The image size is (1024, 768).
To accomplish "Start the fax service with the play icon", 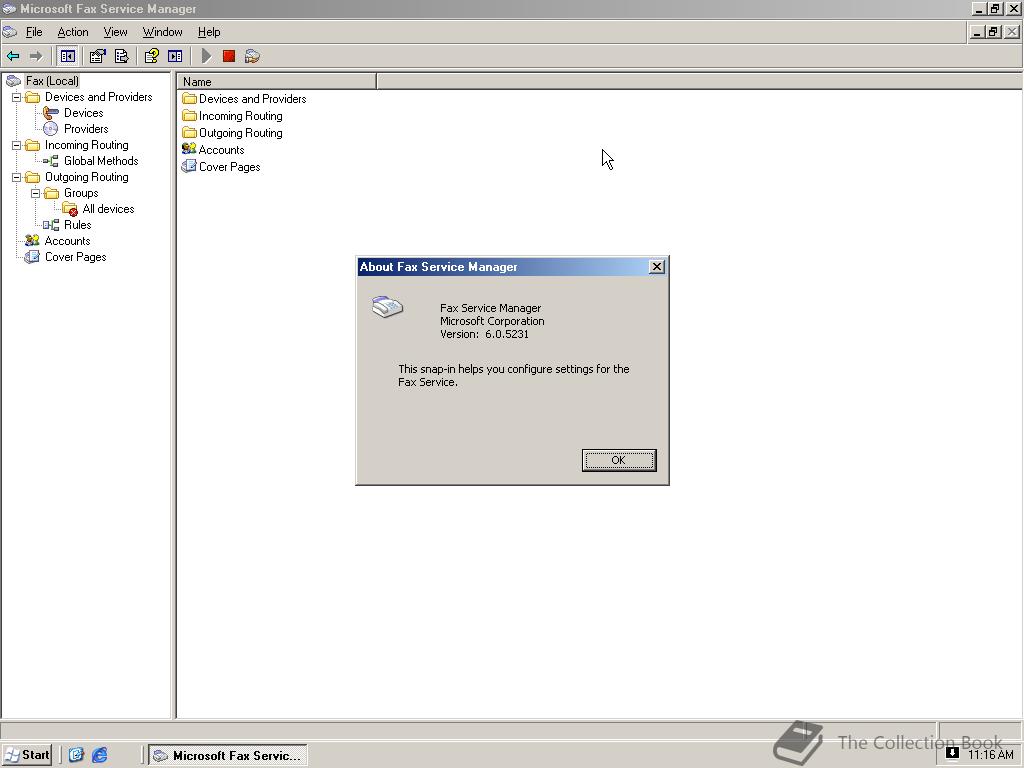I will (x=206, y=57).
